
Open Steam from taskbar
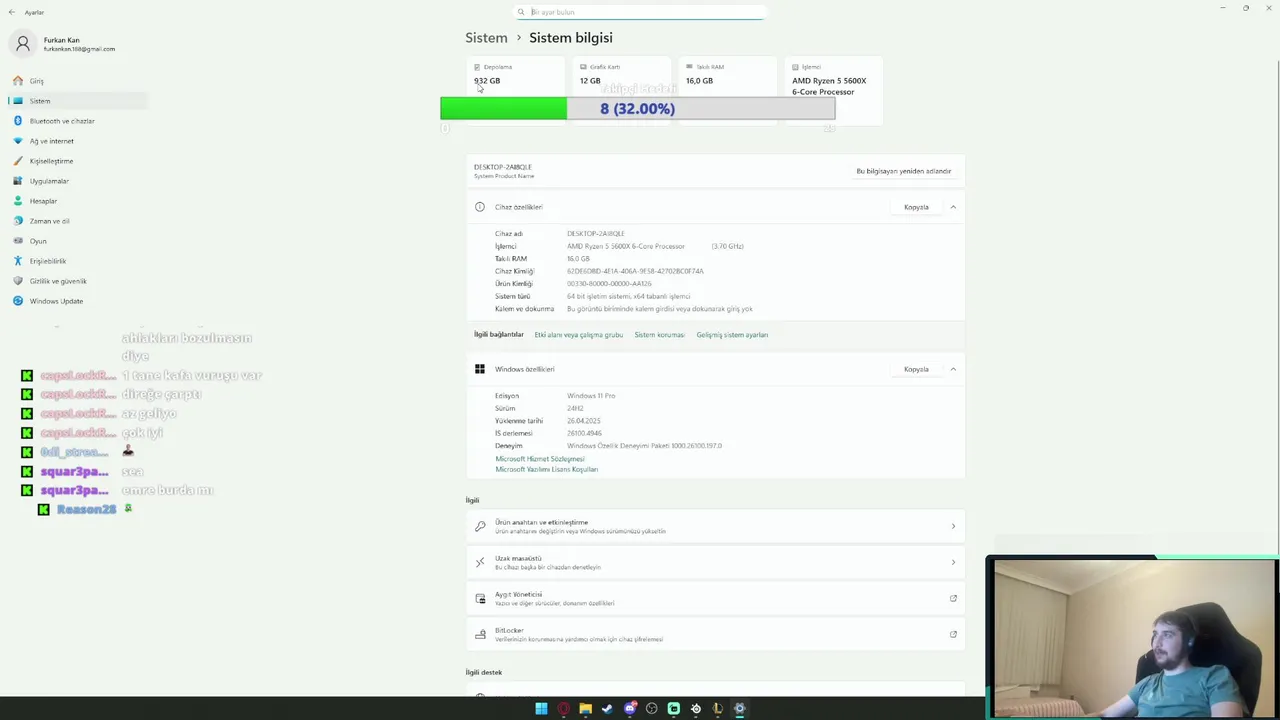click(607, 709)
